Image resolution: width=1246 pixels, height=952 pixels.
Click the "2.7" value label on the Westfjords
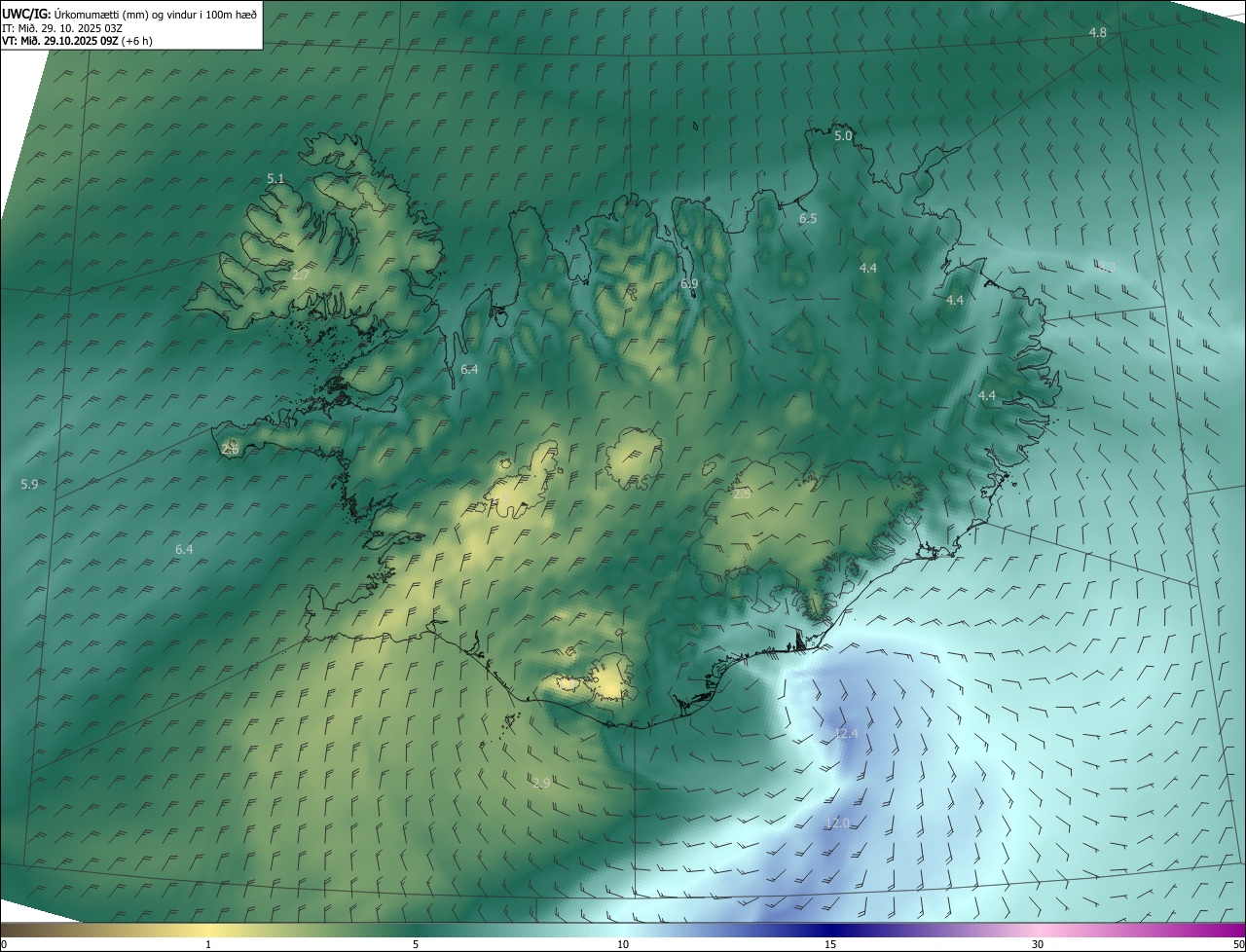point(301,275)
